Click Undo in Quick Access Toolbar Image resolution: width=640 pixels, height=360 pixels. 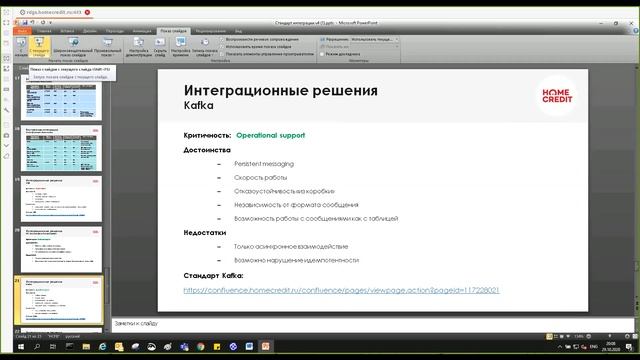(x=32, y=22)
